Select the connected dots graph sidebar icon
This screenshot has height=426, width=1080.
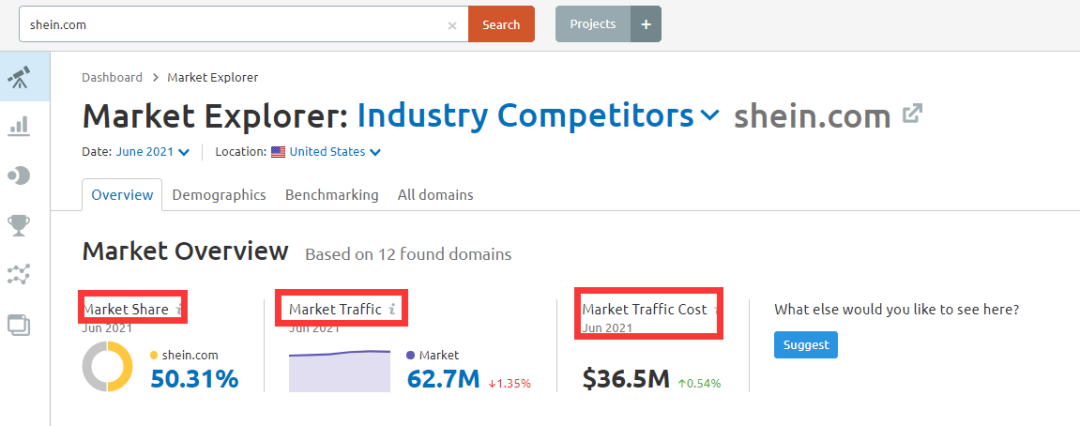pos(18,273)
